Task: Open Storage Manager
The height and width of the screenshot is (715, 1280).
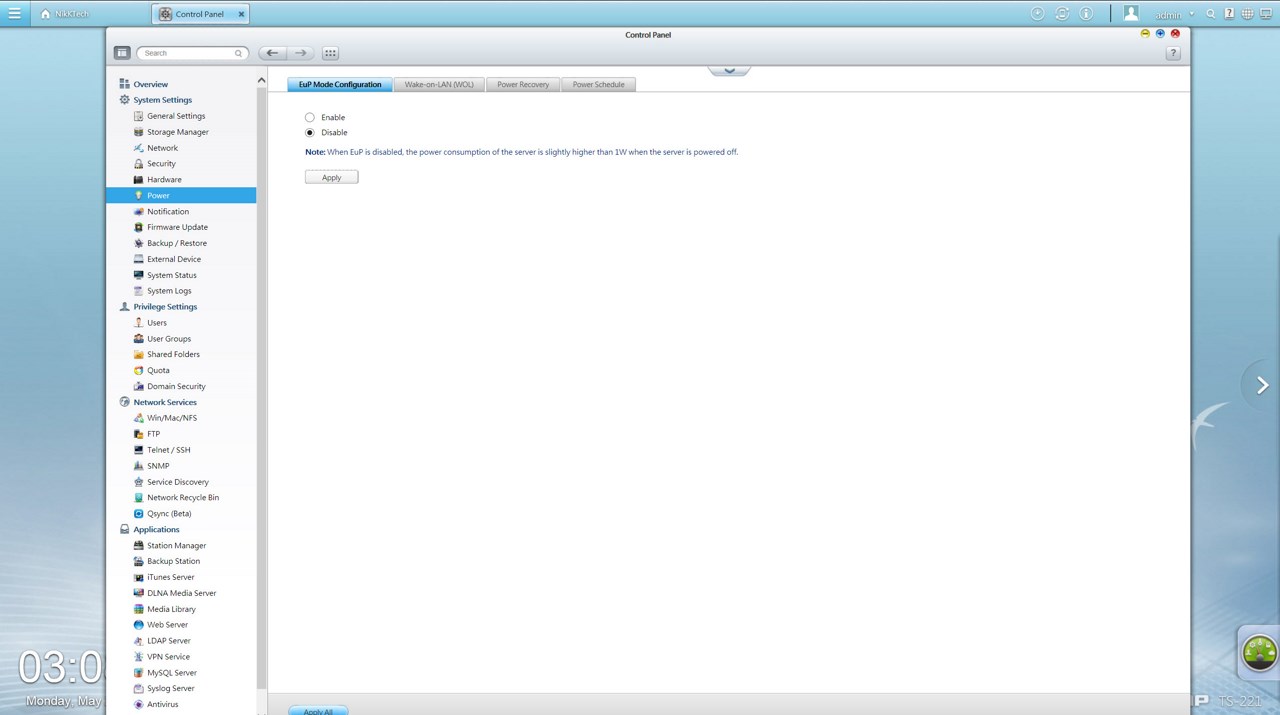Action: coord(178,132)
